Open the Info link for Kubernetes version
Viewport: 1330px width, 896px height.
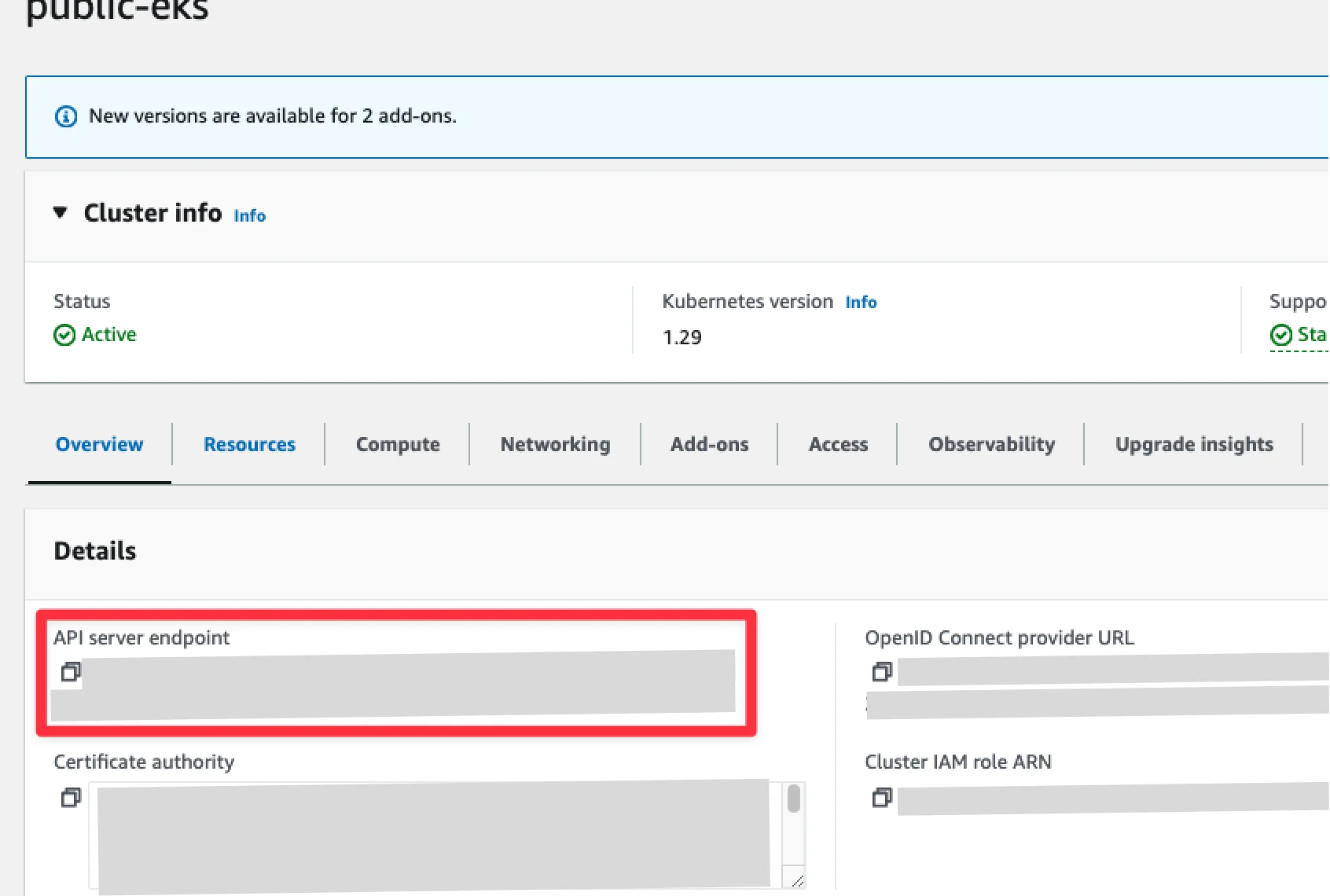point(861,303)
